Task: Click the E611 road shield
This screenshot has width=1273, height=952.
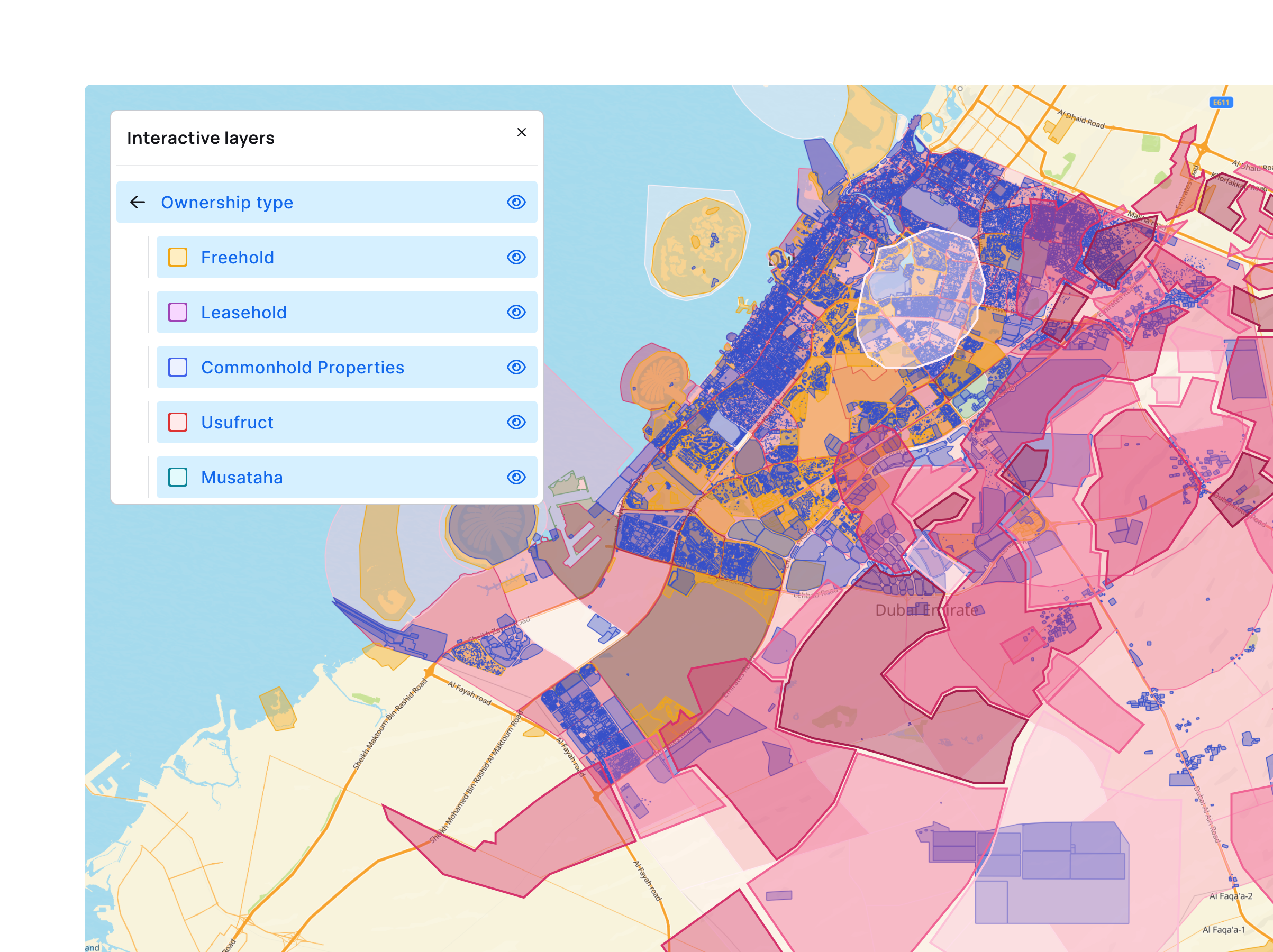Action: pyautogui.click(x=1221, y=103)
